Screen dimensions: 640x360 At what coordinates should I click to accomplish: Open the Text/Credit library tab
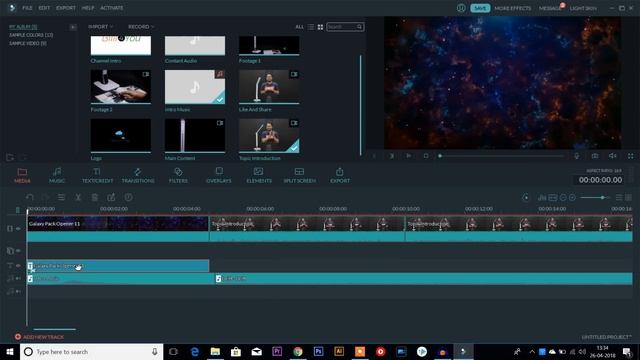[x=97, y=175]
